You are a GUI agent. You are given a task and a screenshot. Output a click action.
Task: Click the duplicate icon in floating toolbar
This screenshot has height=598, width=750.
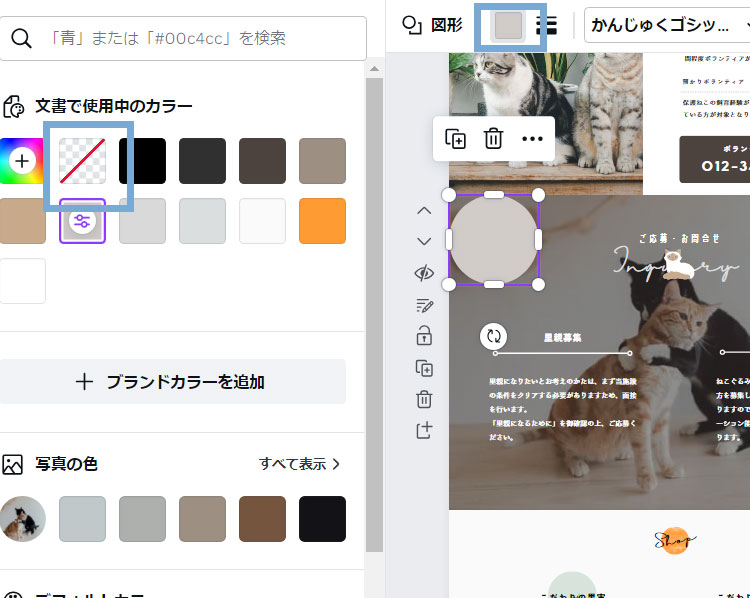coord(455,139)
